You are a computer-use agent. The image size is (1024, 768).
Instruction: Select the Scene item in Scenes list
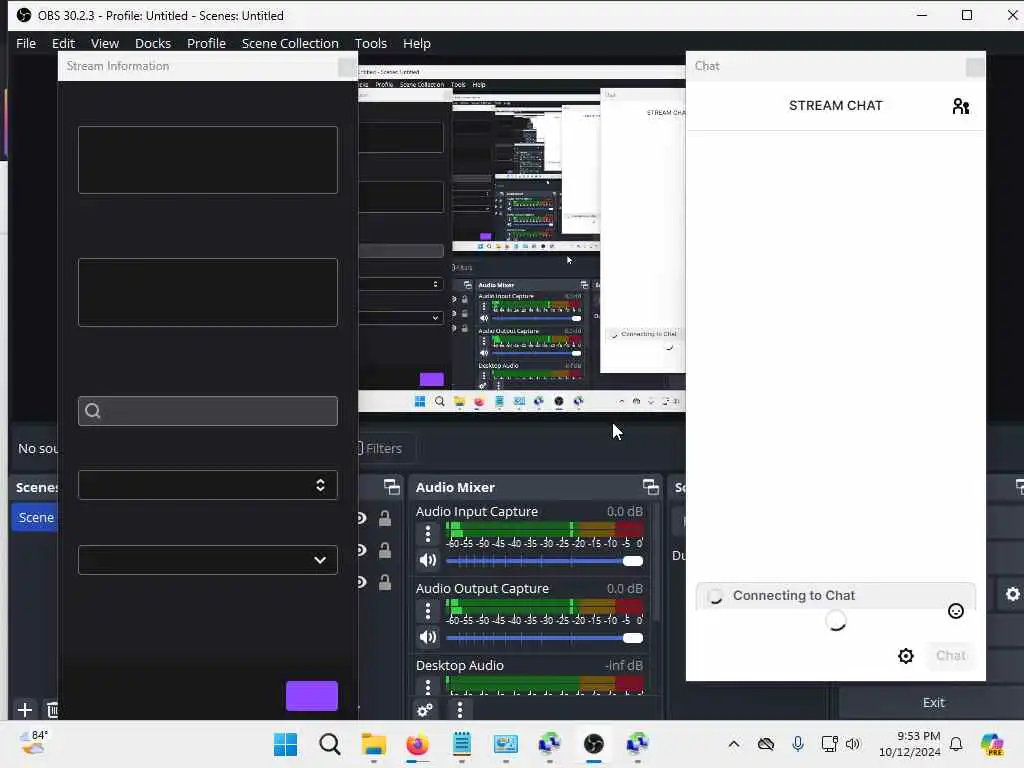pos(35,517)
